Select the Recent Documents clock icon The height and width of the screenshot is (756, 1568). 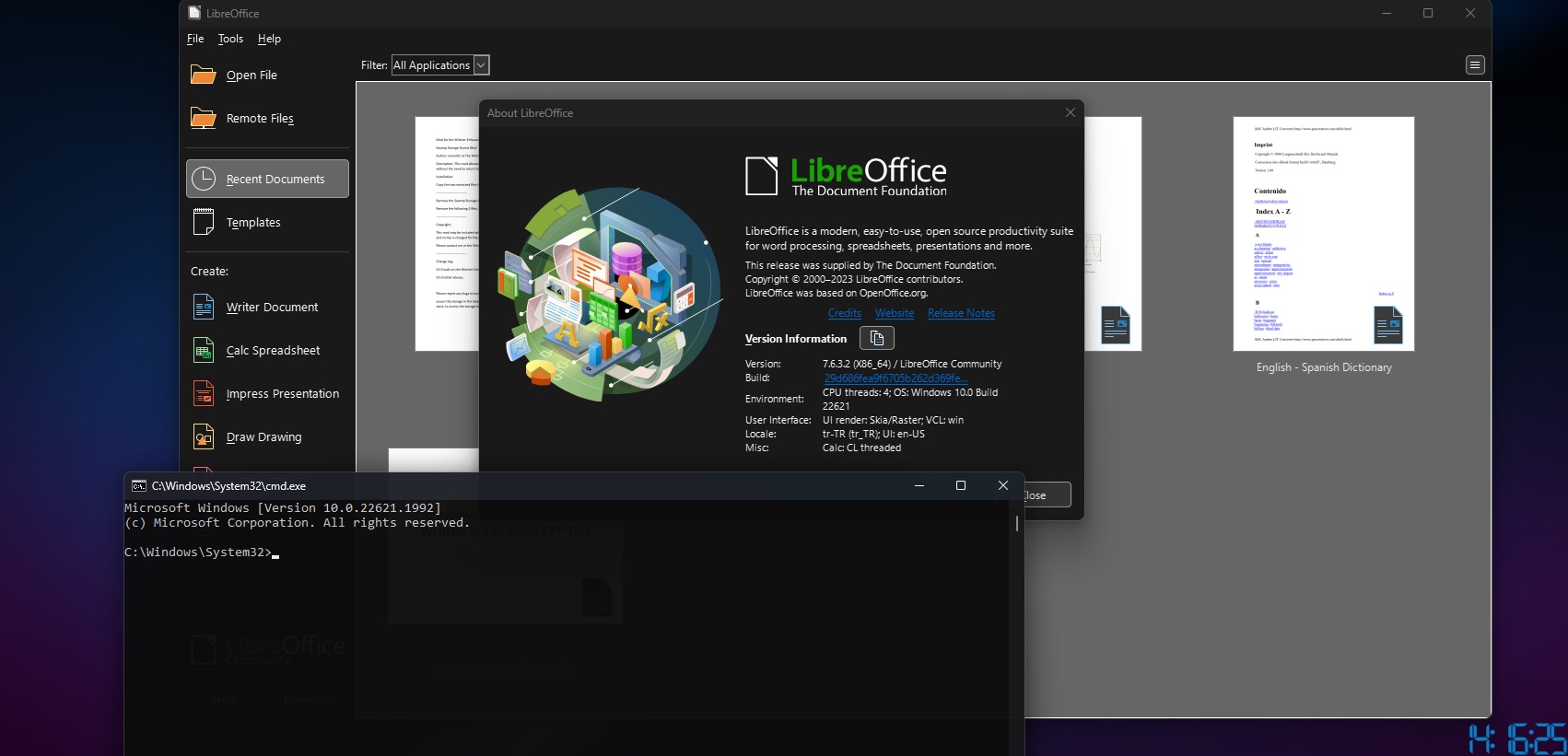[204, 179]
